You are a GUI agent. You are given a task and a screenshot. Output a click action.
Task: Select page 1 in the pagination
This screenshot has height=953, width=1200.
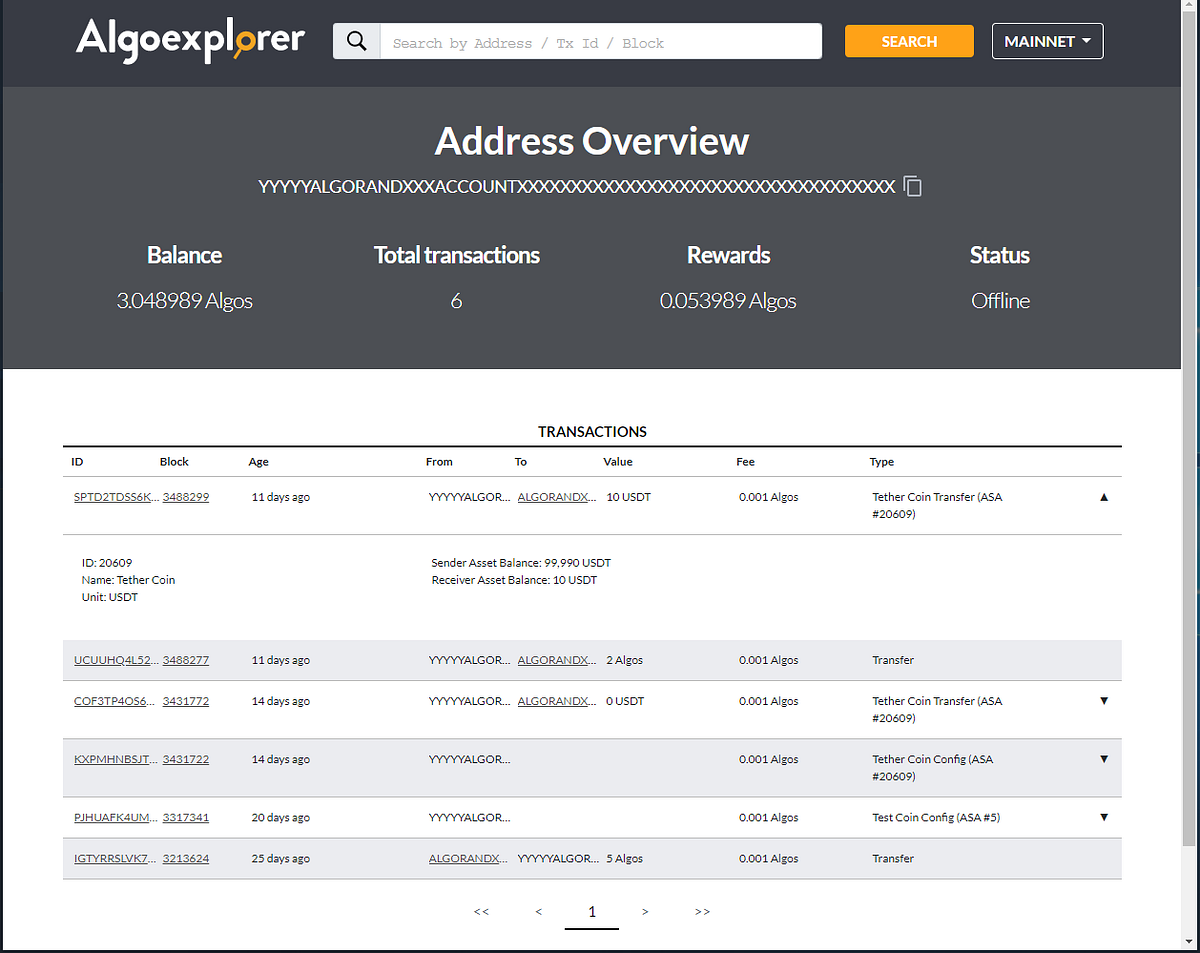point(592,911)
